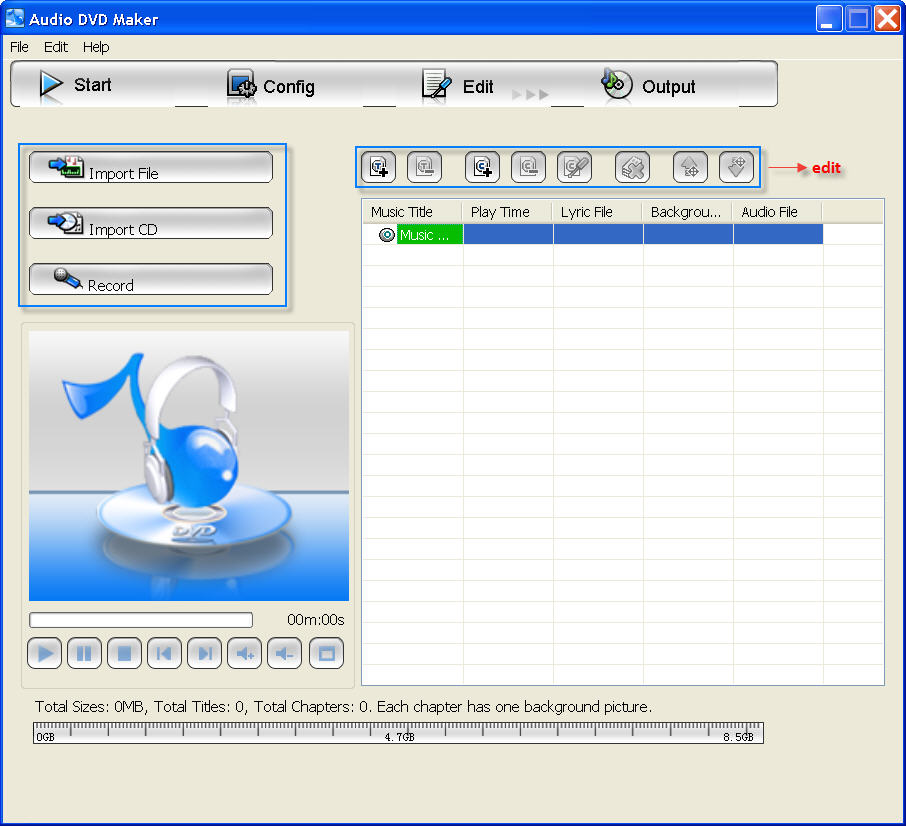Skip to the next track
Image resolution: width=906 pixels, height=826 pixels.
coord(205,653)
